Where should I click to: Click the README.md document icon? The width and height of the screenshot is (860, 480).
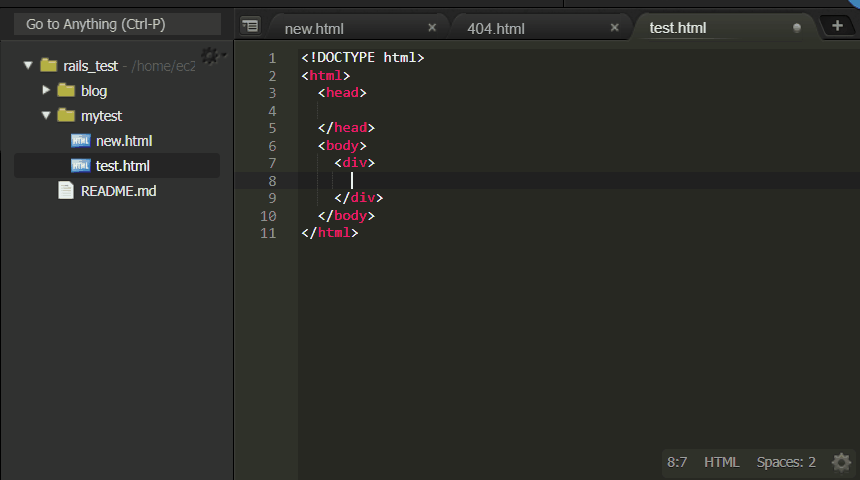point(66,190)
